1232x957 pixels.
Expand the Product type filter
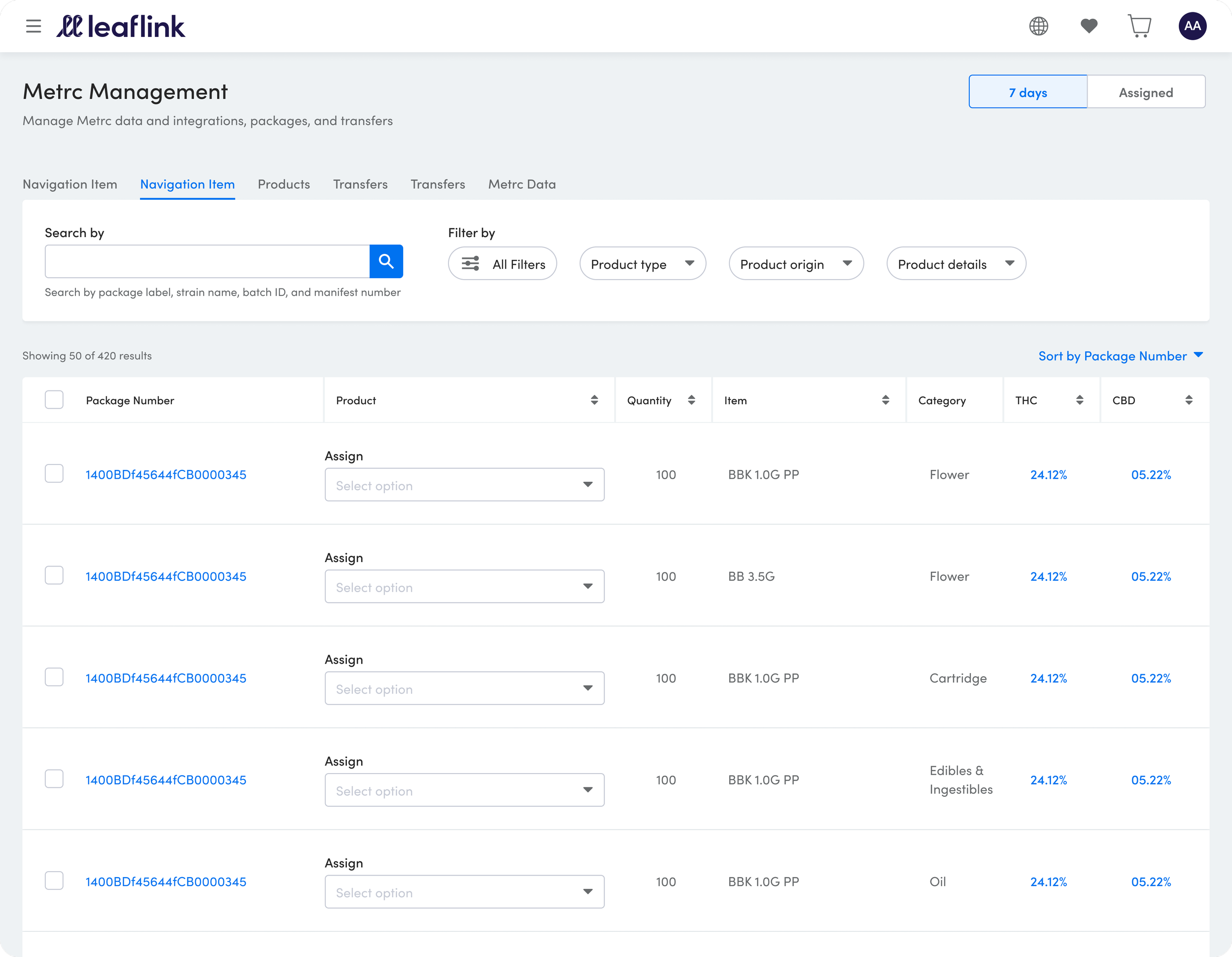pyautogui.click(x=643, y=263)
